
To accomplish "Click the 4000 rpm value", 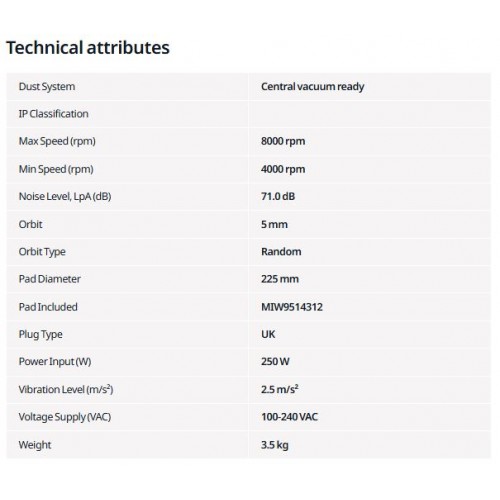I will coord(283,169).
